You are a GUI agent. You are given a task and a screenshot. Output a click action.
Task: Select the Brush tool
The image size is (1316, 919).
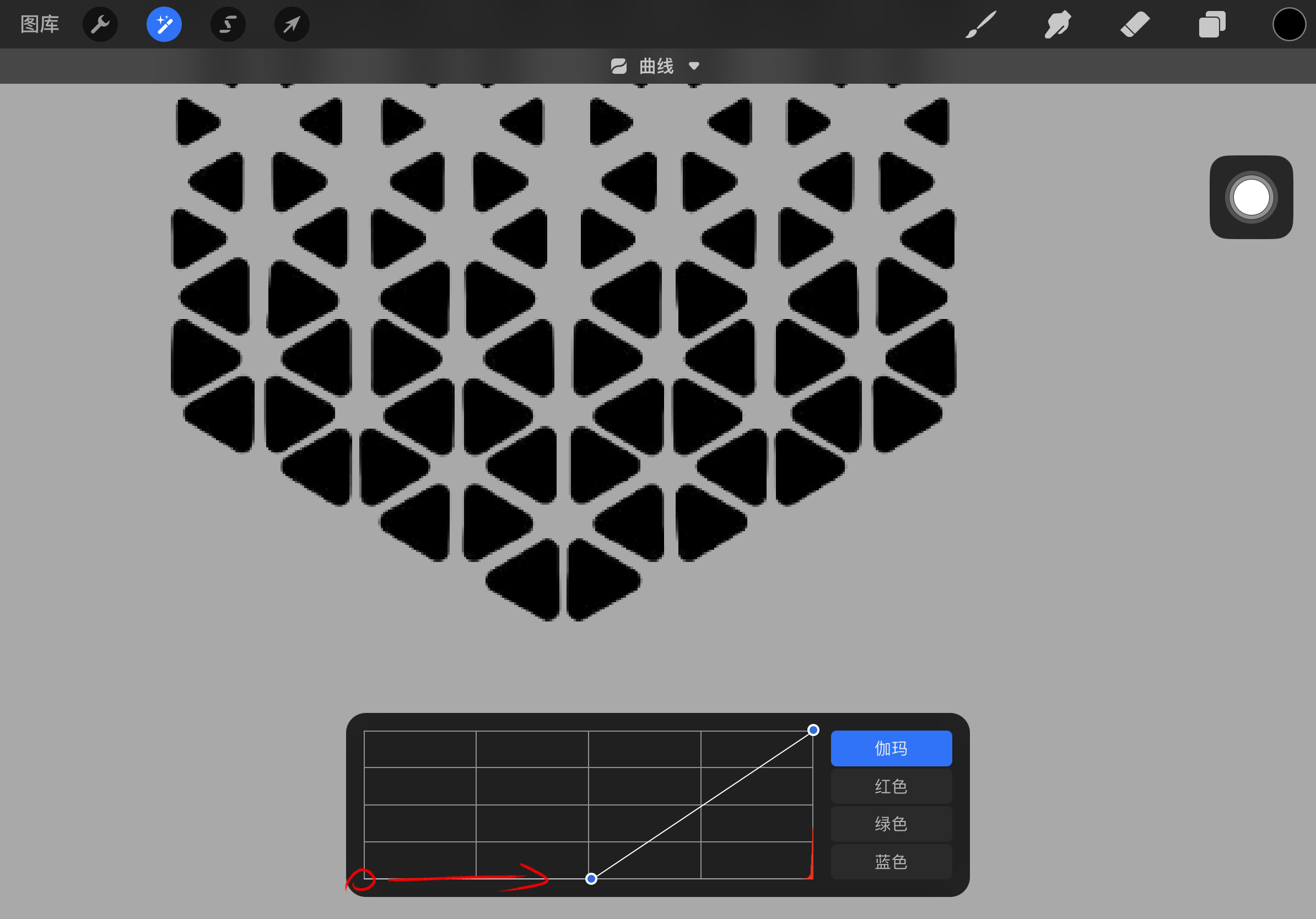[981, 24]
